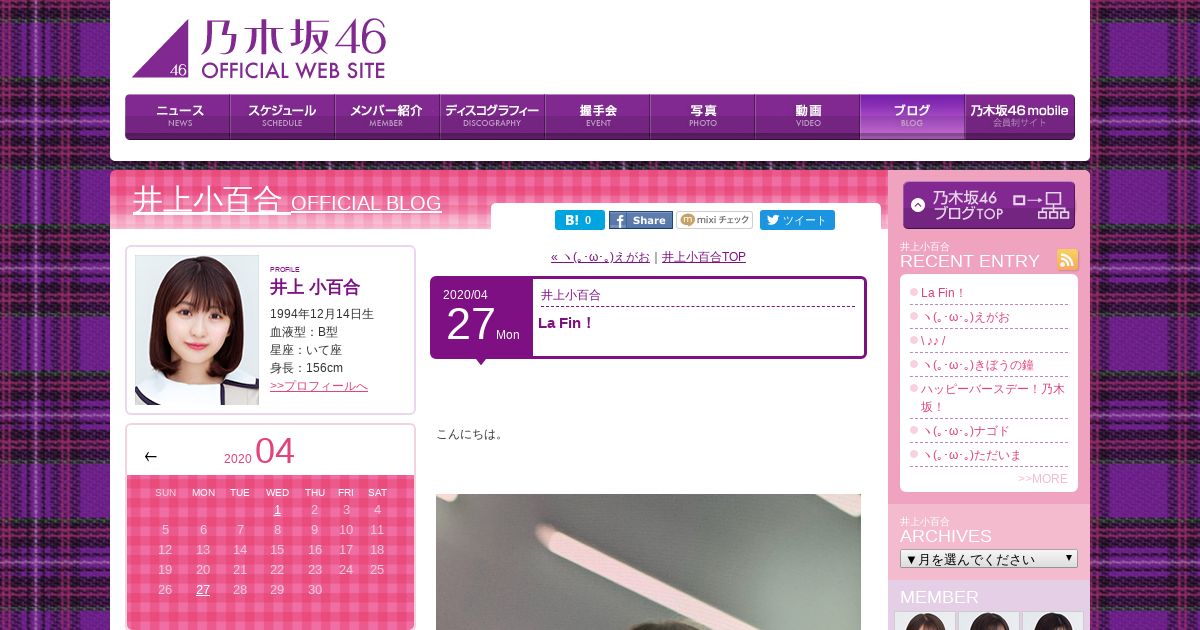Click the RECENT ENTRY heading
This screenshot has width=1200, height=630.
pos(970,261)
